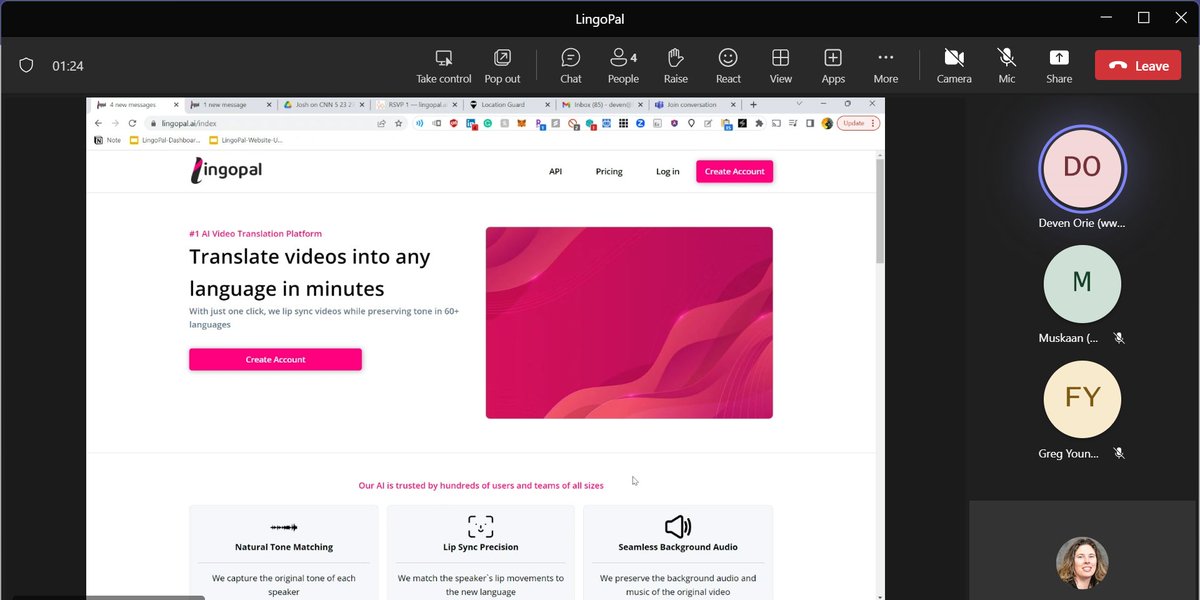Image resolution: width=1200 pixels, height=600 pixels.
Task: Pop out the shared content
Action: coord(502,66)
